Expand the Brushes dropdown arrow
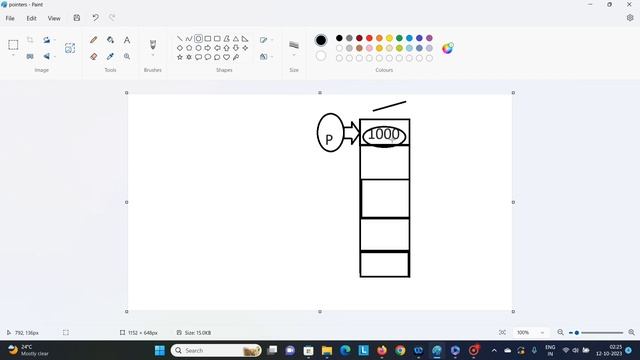640x360 pixels. [153, 55]
